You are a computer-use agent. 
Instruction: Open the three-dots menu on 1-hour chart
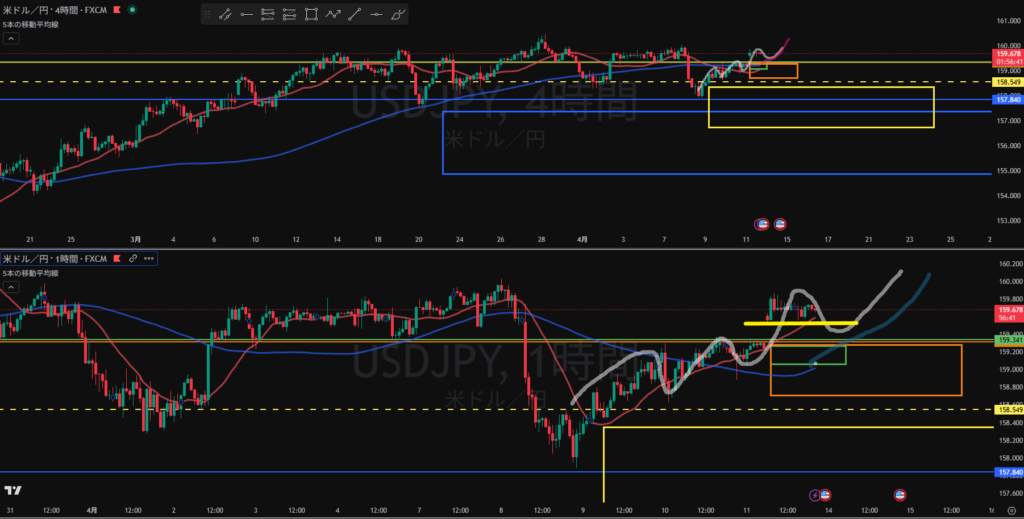click(149, 258)
